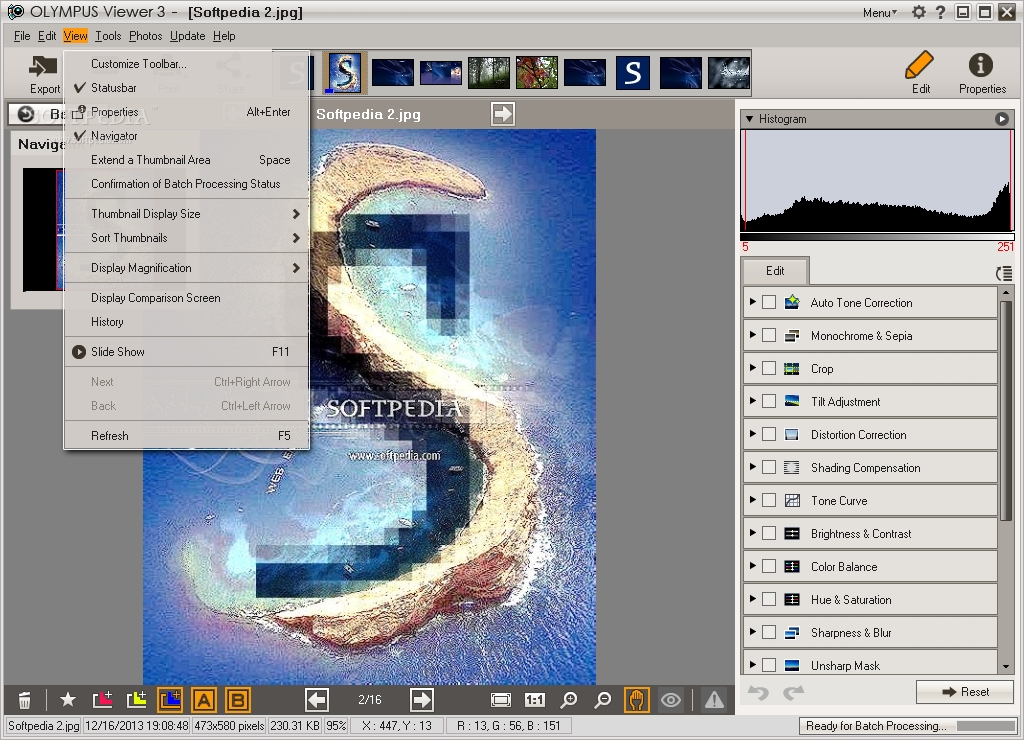Select the autumn leaves thumbnail

(x=537, y=72)
